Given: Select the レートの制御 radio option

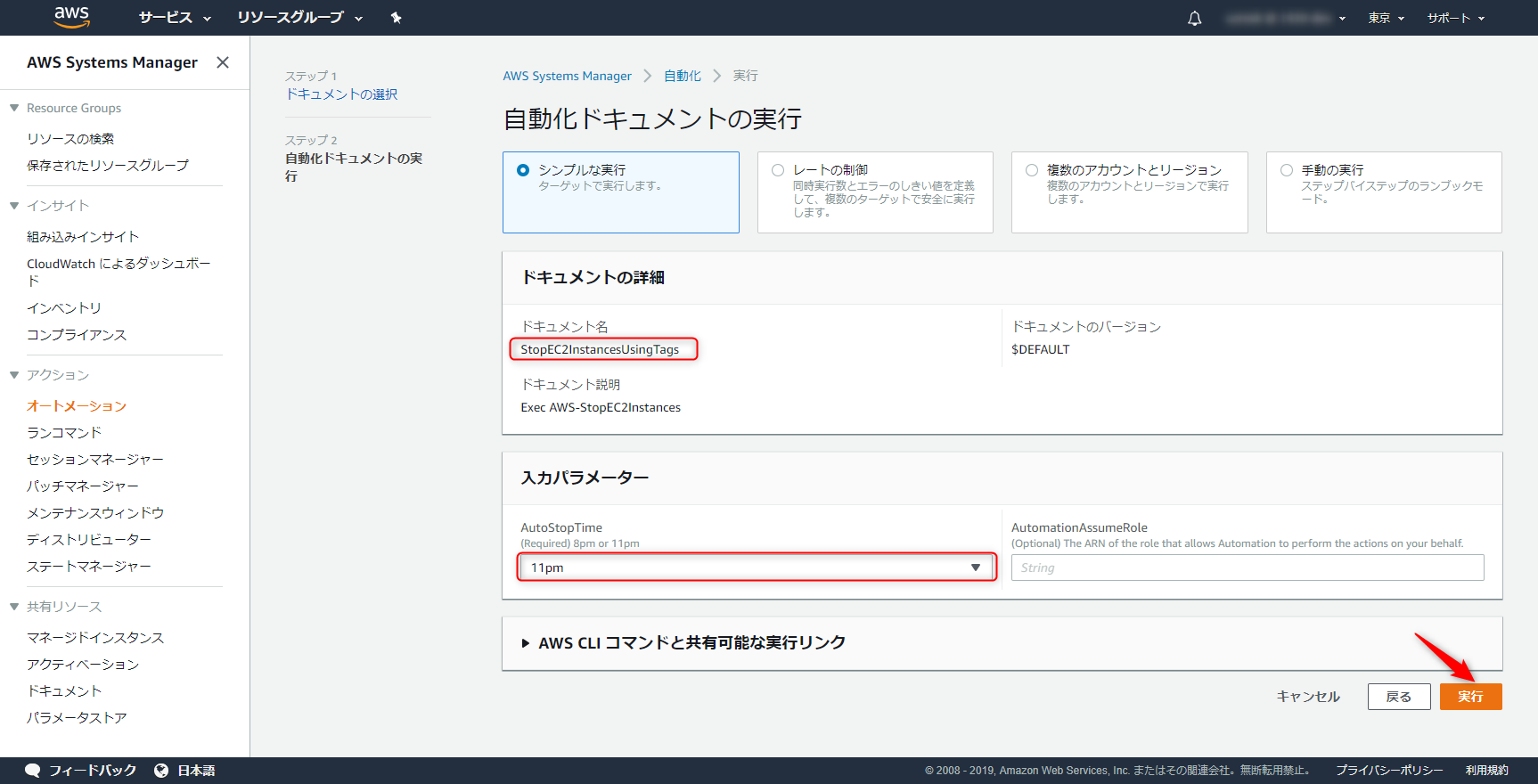Looking at the screenshot, I should pyautogui.click(x=778, y=170).
